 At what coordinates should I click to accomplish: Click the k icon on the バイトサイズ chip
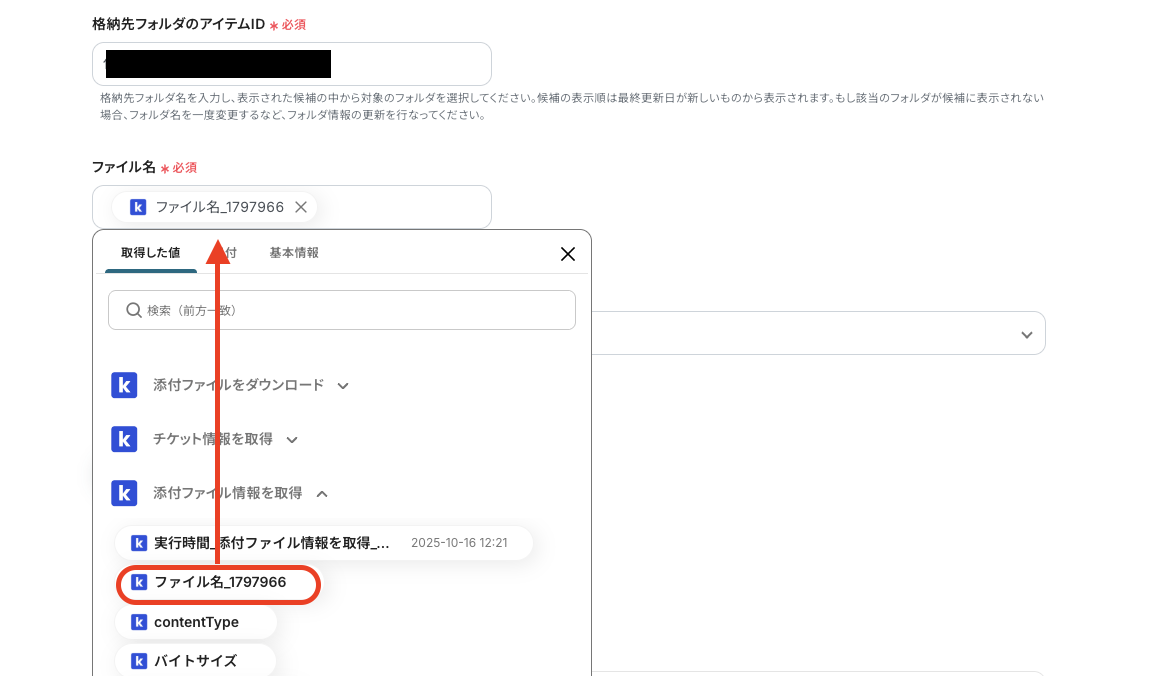click(x=137, y=660)
